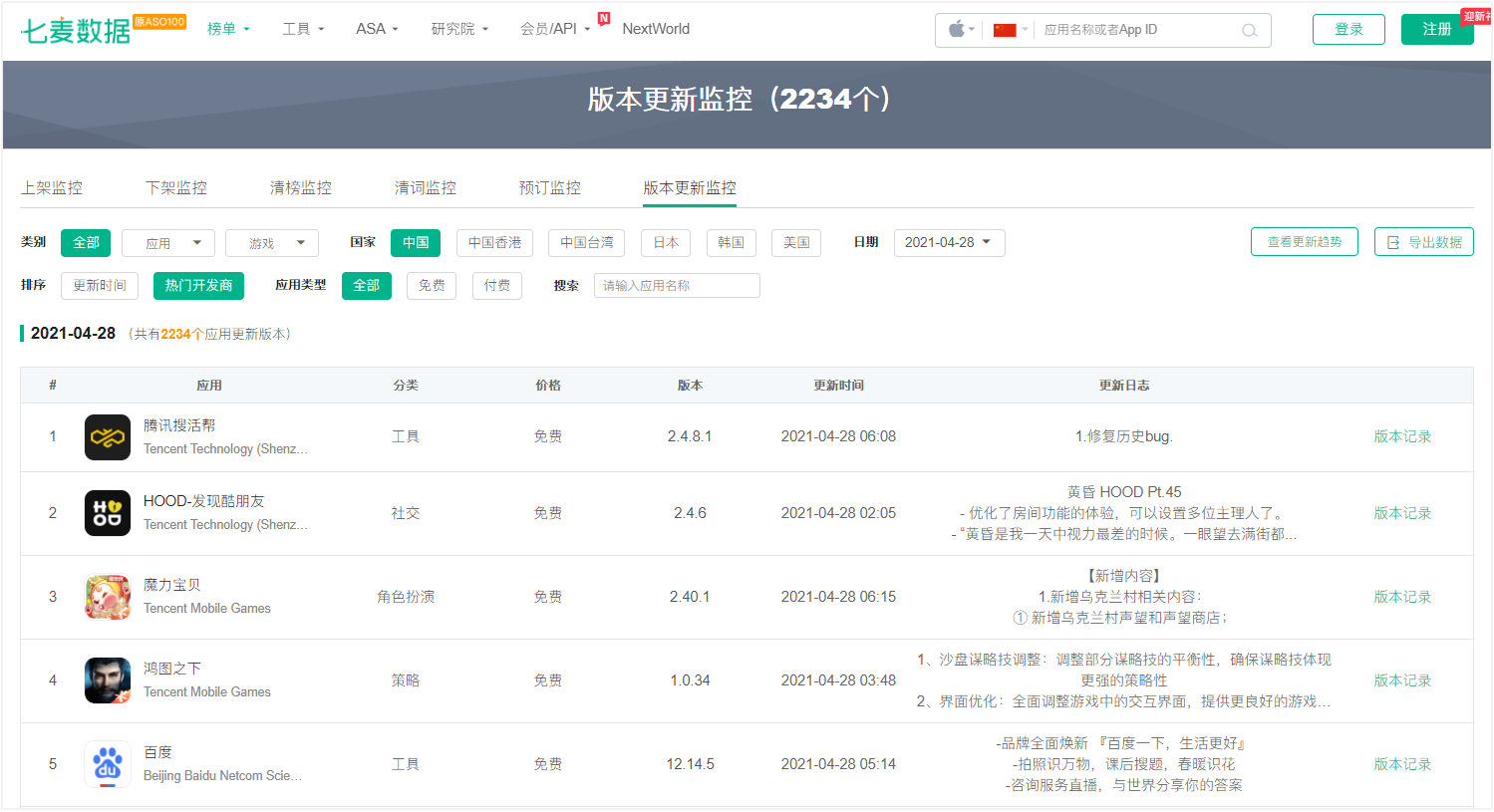Filter app type to 付费
Viewport: 1494px width, 812px height.
[497, 286]
